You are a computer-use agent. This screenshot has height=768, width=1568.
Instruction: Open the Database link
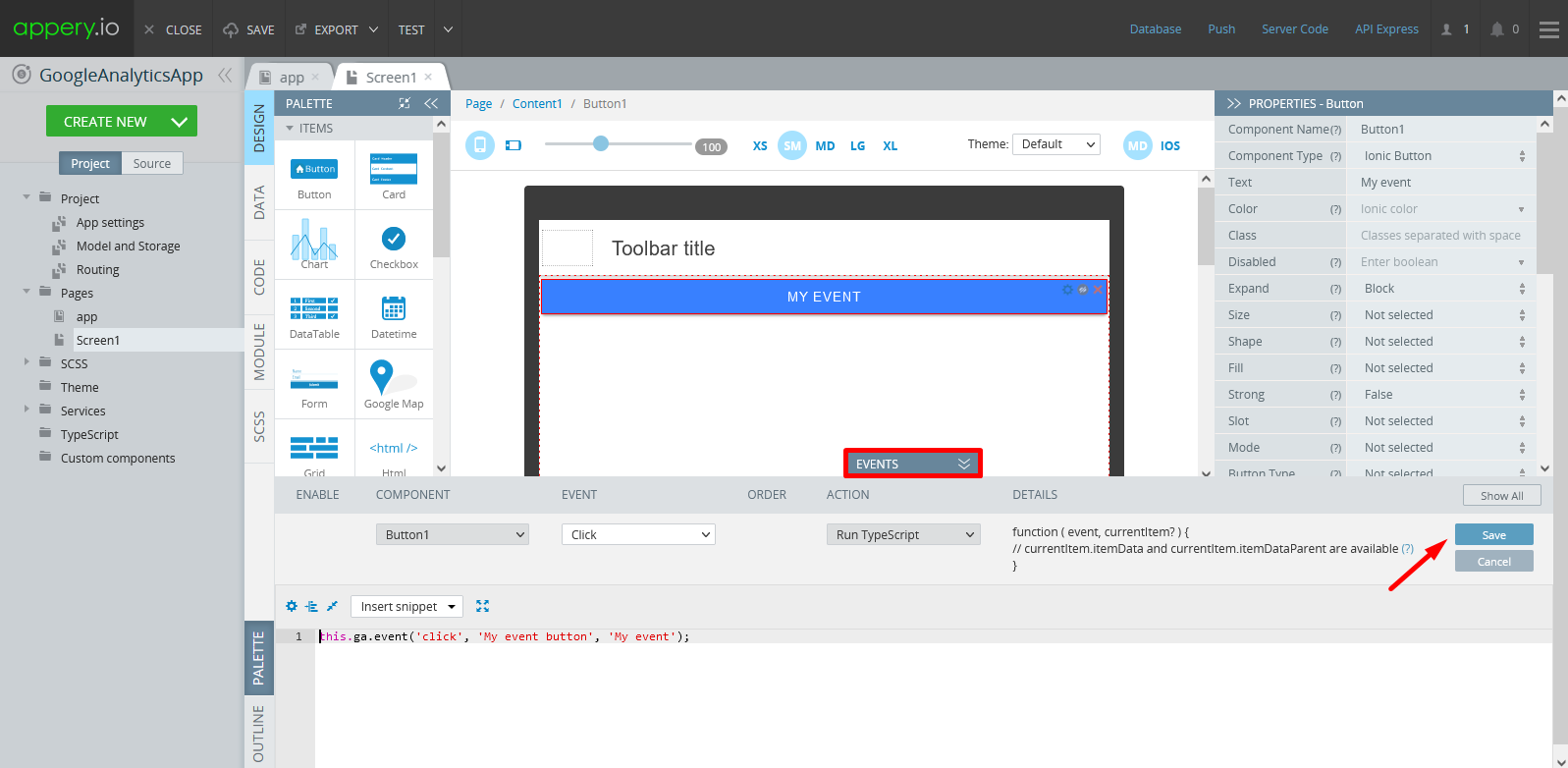[1155, 29]
